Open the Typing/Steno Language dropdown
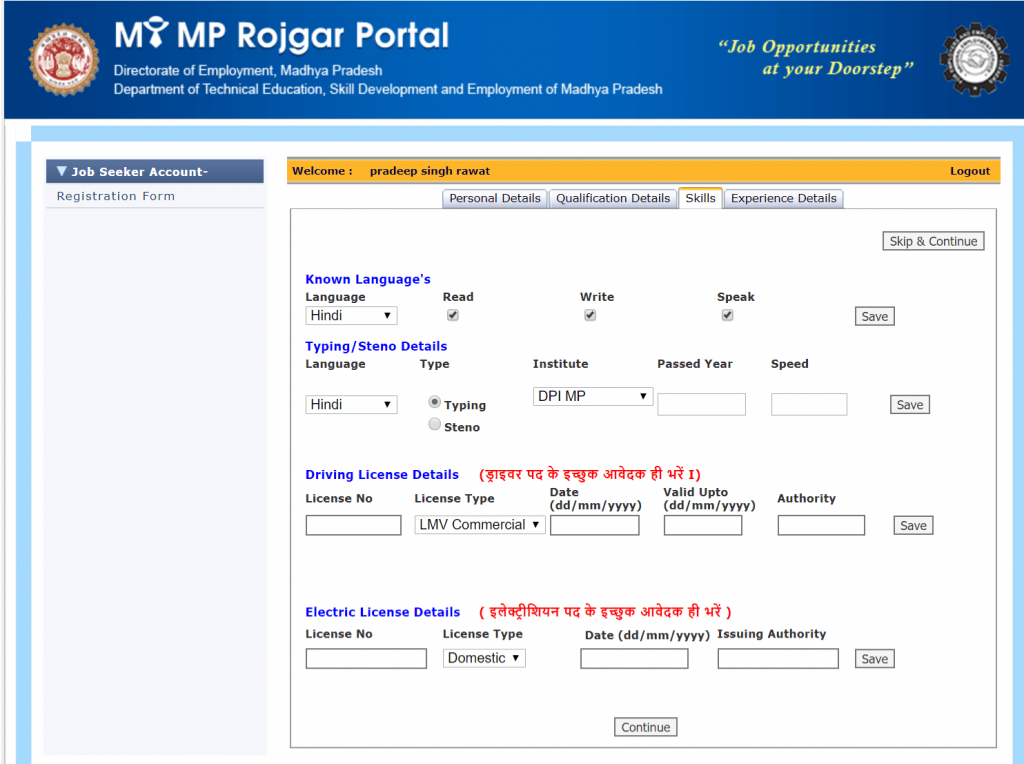Screen dimensions: 1024x764 coord(351,404)
